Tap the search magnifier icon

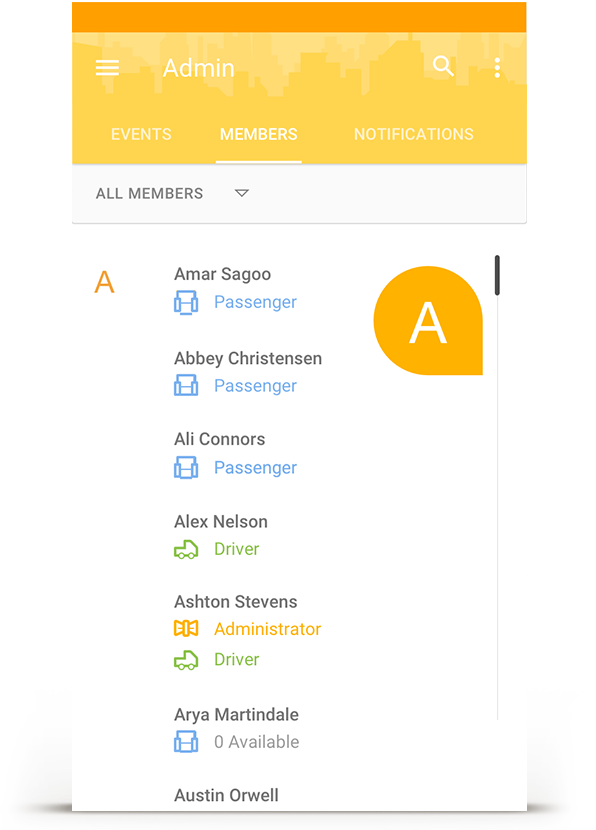443,67
